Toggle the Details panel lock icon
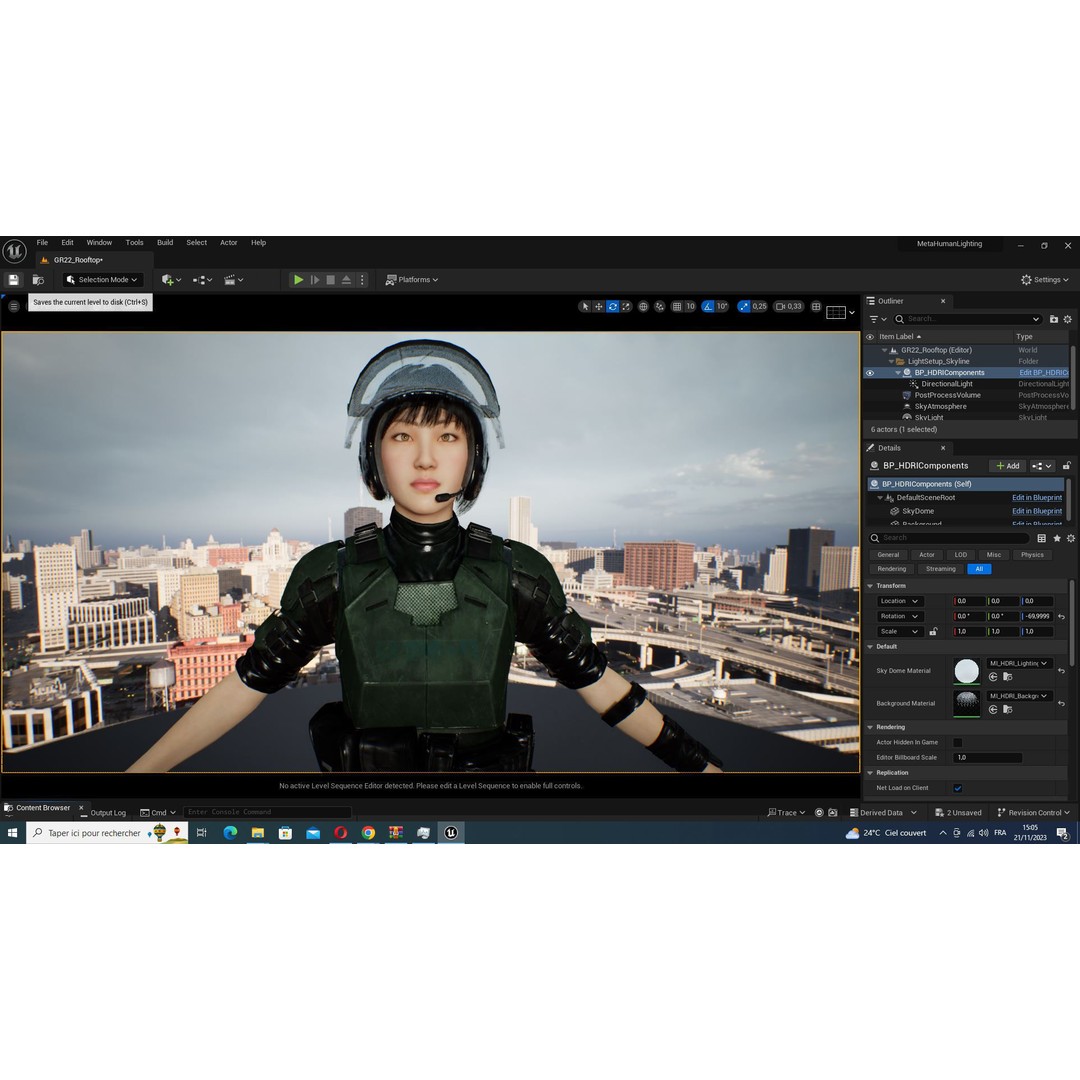1080x1080 pixels. (1066, 466)
